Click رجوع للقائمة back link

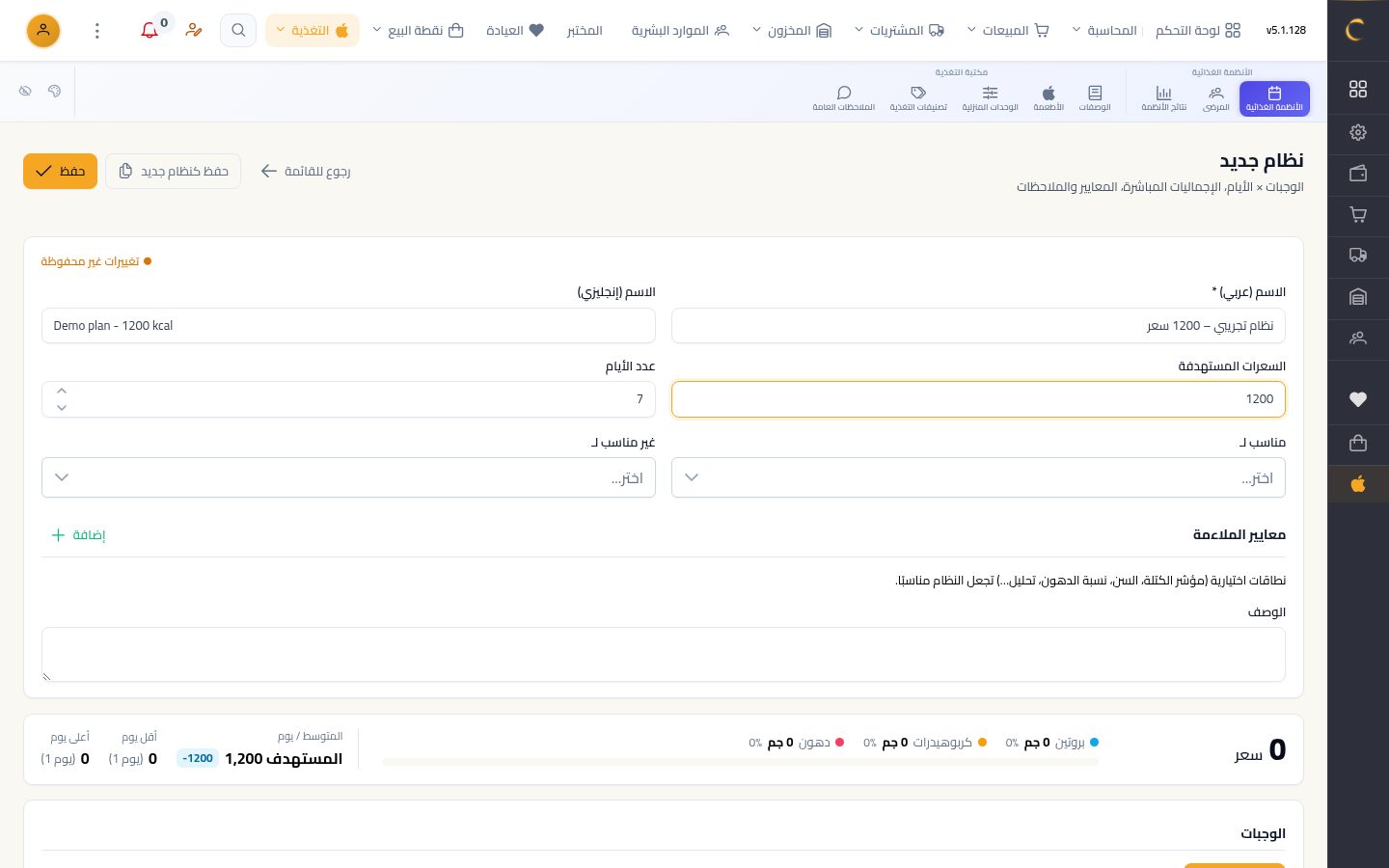[305, 172]
